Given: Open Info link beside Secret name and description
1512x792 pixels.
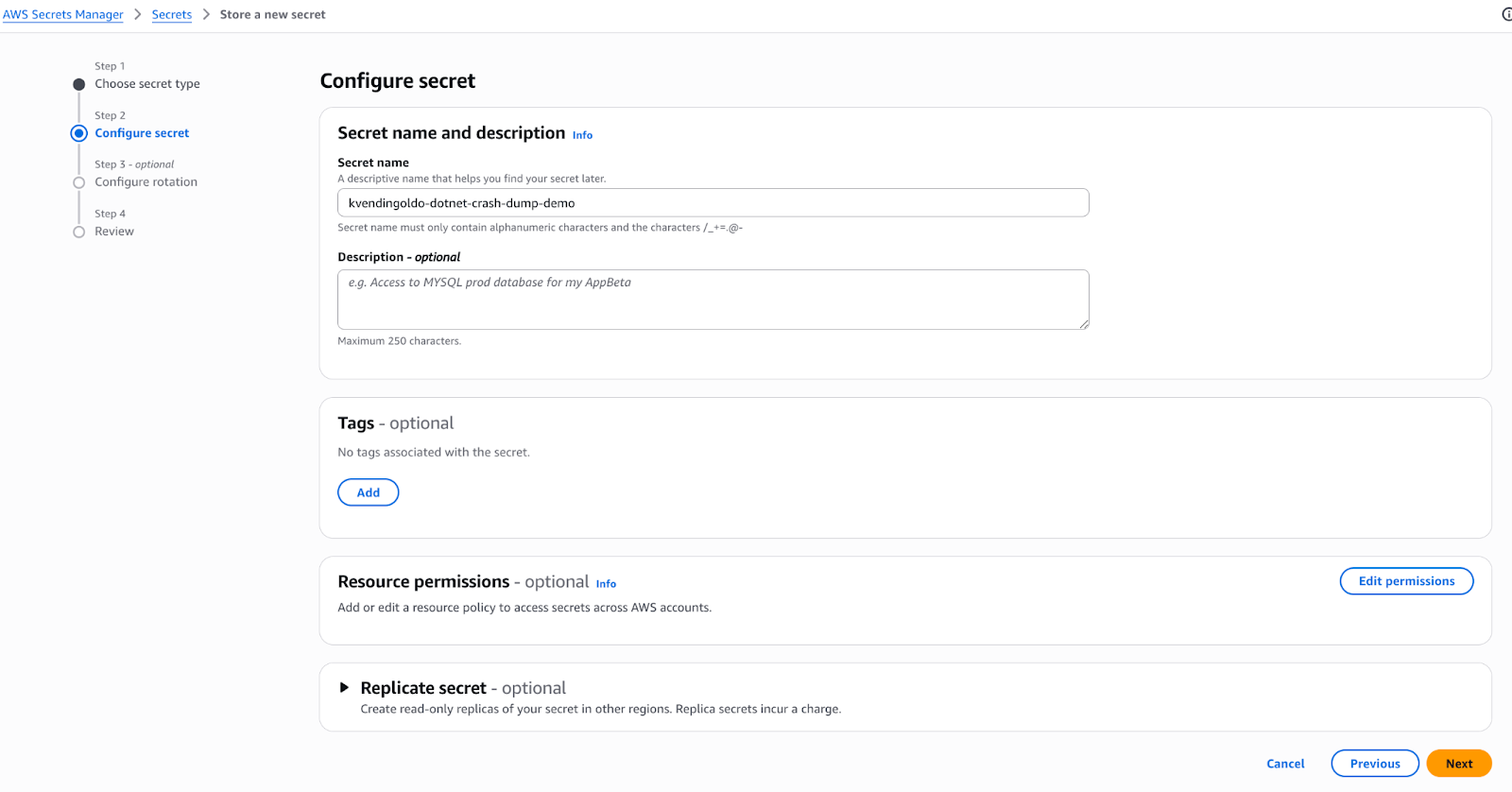Looking at the screenshot, I should [x=582, y=135].
